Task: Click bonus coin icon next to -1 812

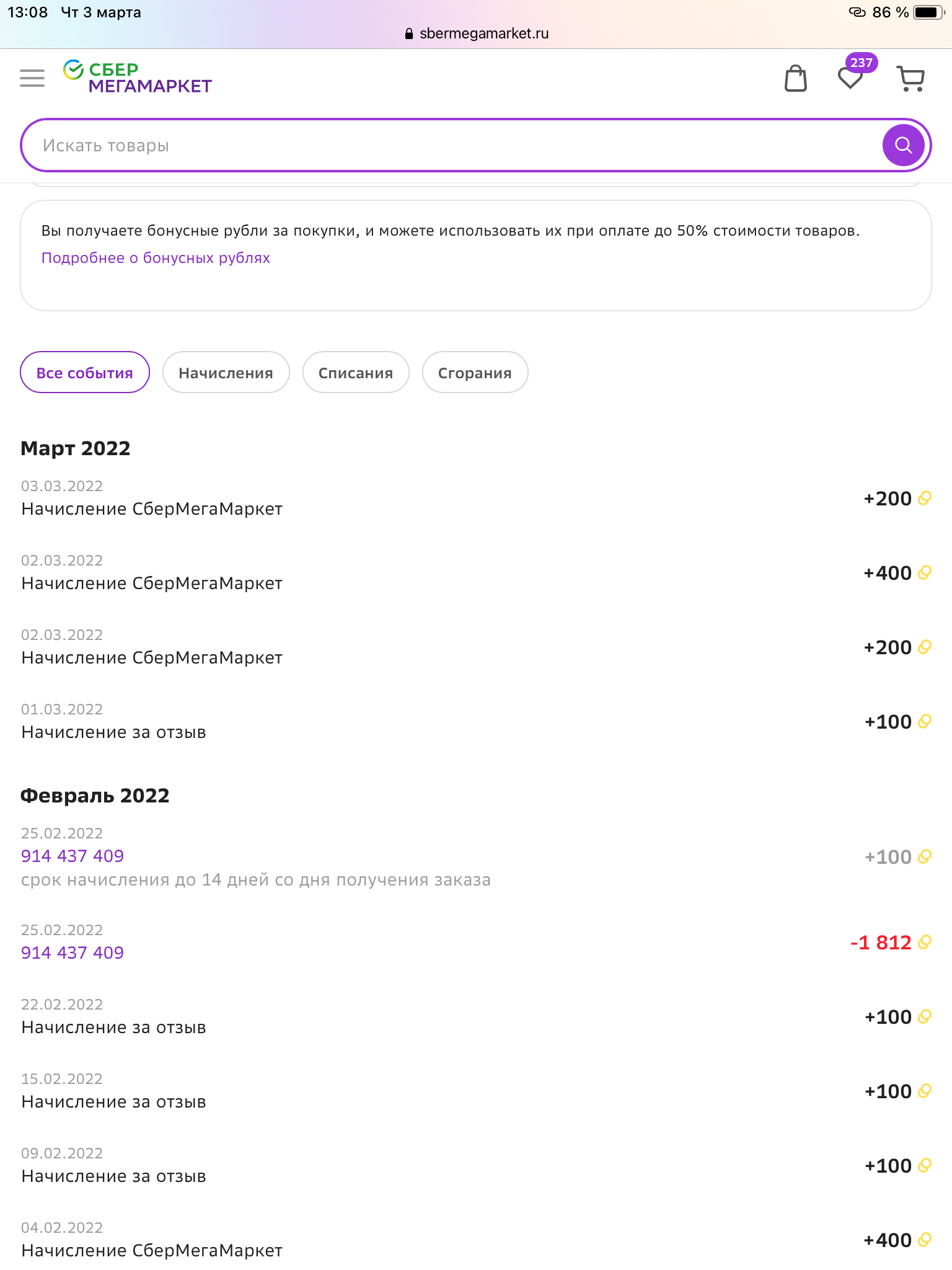Action: click(925, 942)
